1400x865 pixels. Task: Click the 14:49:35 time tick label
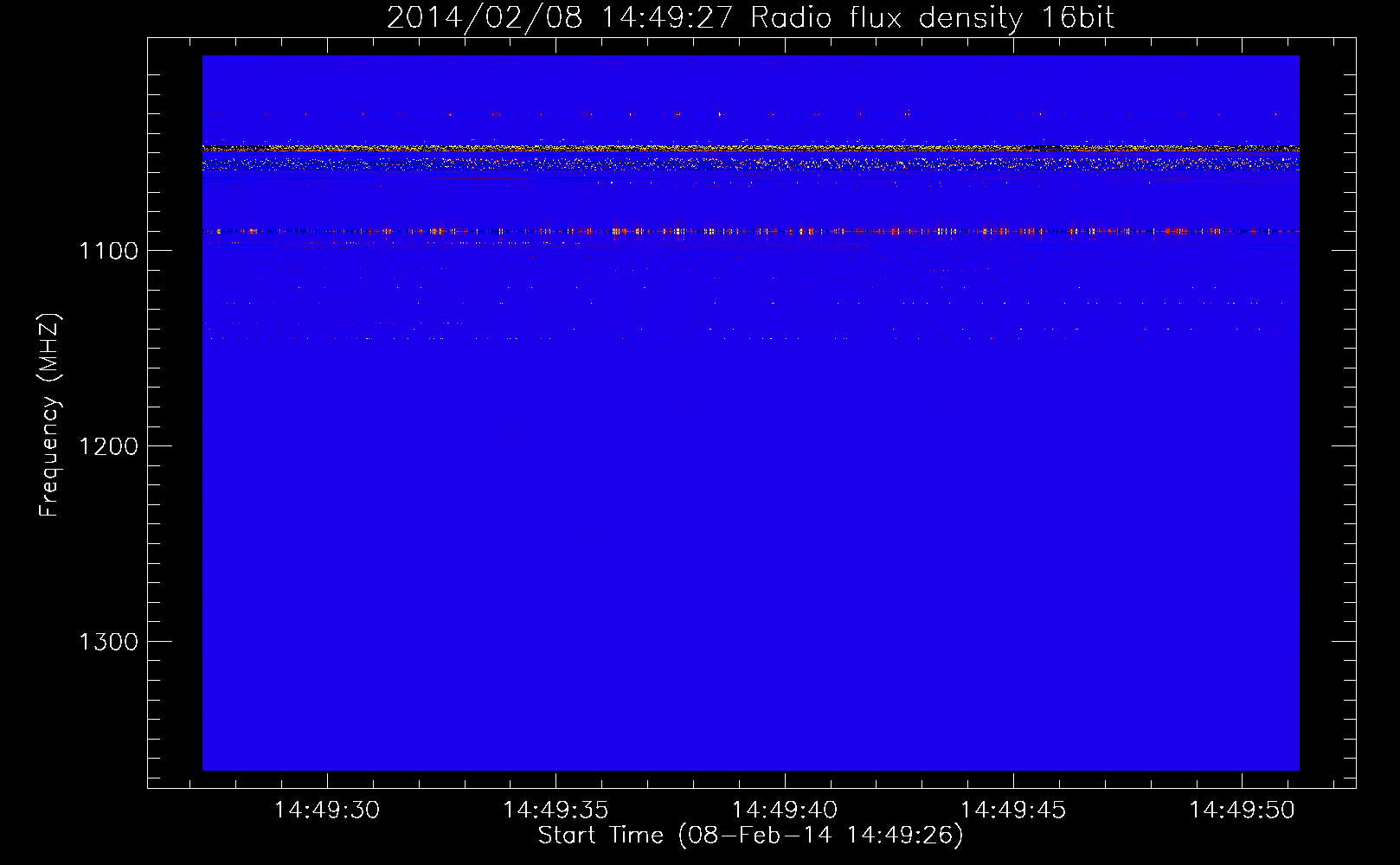[556, 811]
